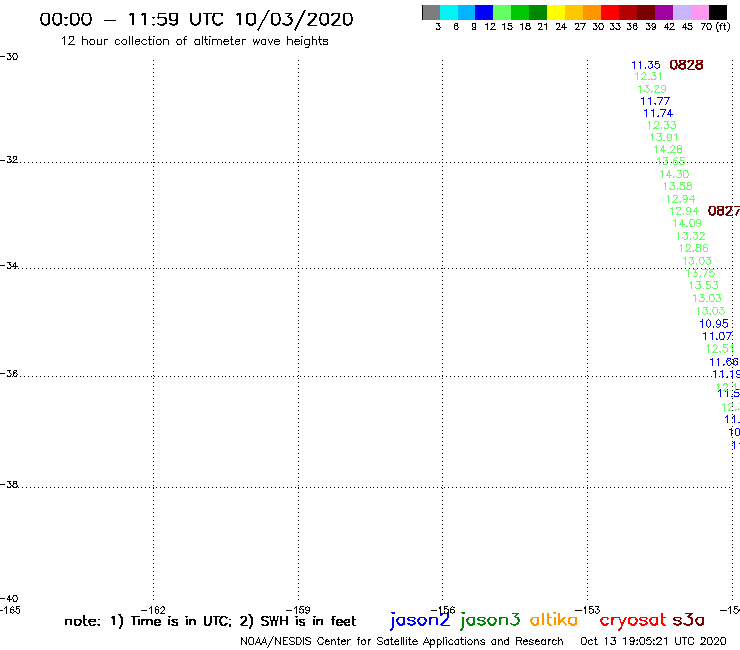Click the longitude axis label -162
The width and height of the screenshot is (740, 650).
[x=153, y=610]
